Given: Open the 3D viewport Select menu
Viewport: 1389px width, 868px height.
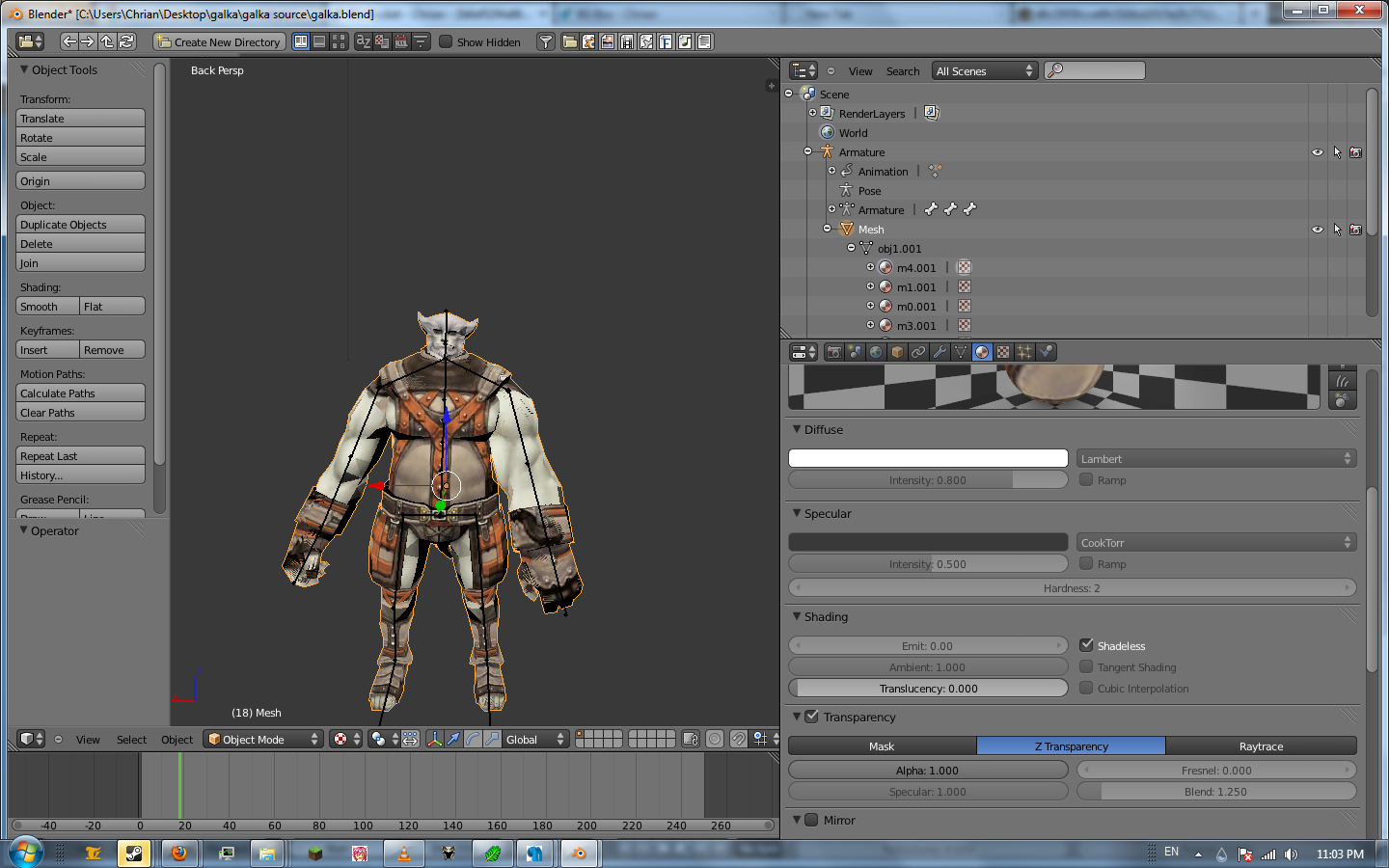Looking at the screenshot, I should 131,740.
